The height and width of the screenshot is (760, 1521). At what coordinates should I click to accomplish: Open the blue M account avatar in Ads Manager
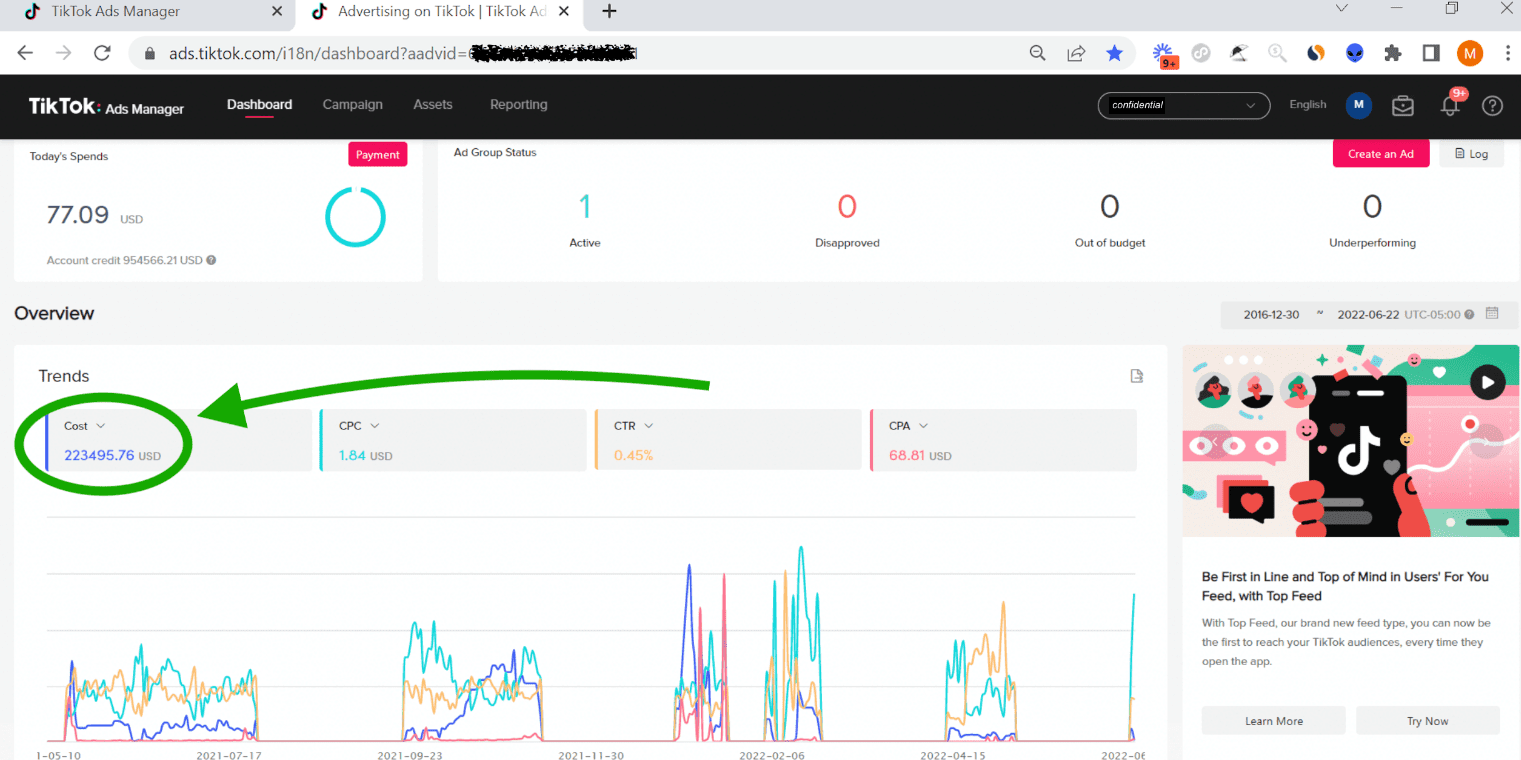(x=1358, y=105)
